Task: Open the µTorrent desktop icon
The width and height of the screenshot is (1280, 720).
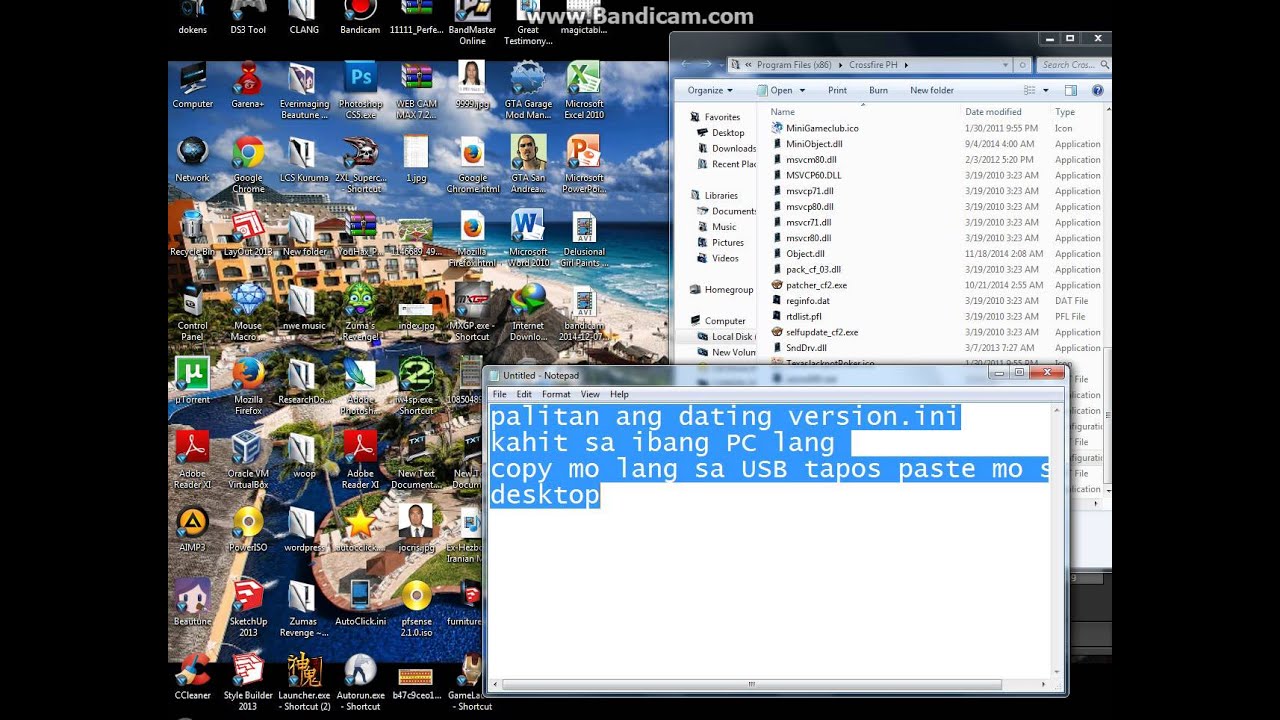Action: coord(192,381)
